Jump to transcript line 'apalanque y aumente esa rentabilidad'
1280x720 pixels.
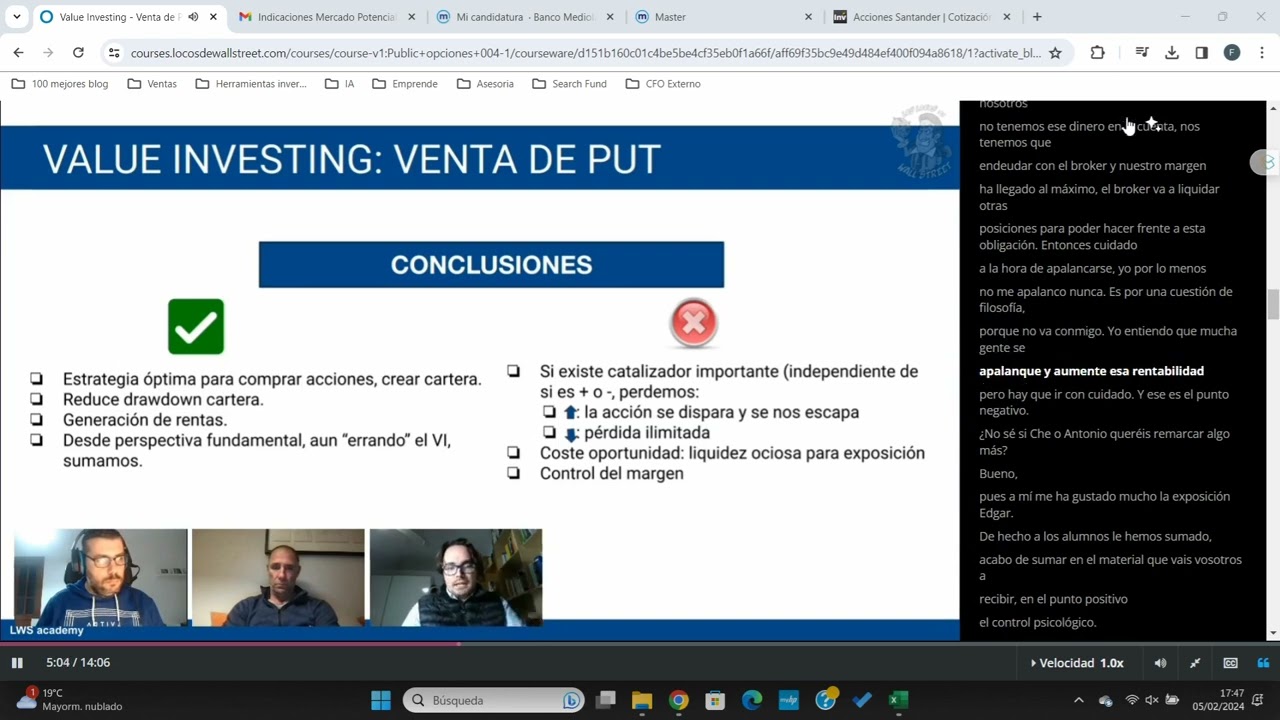(x=1091, y=371)
